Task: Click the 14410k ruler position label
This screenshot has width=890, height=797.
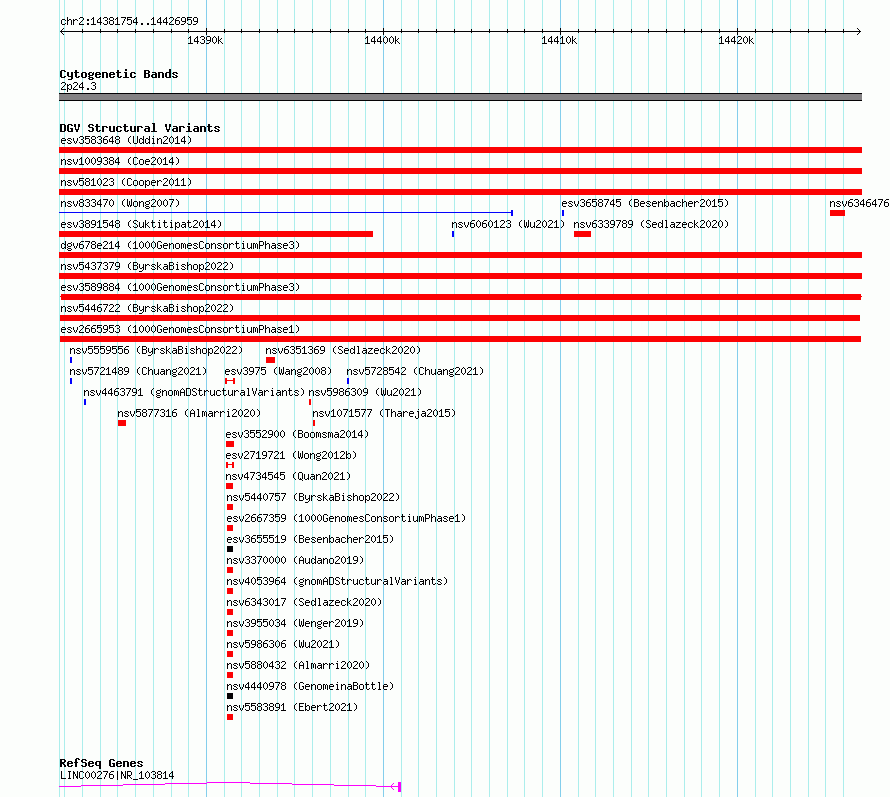Action: (x=559, y=40)
